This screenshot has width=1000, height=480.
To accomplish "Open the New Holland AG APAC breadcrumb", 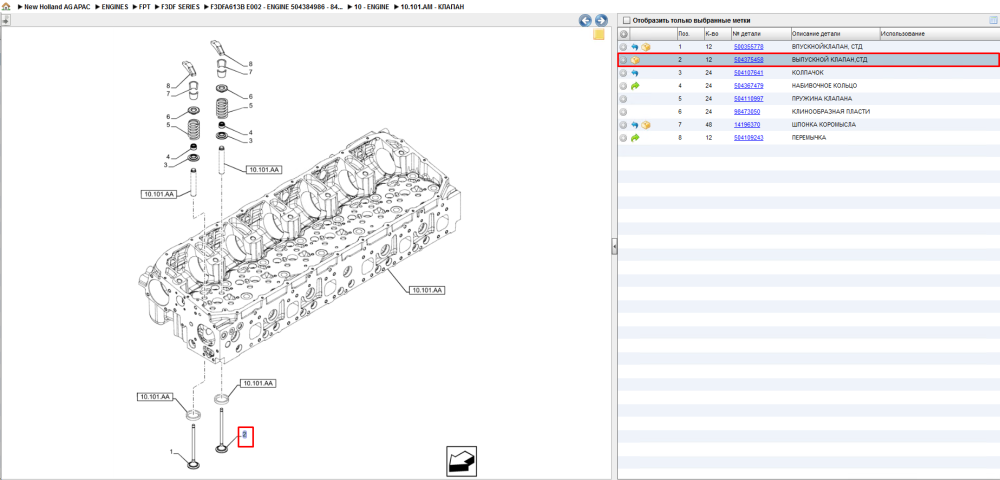I will 57,6.
